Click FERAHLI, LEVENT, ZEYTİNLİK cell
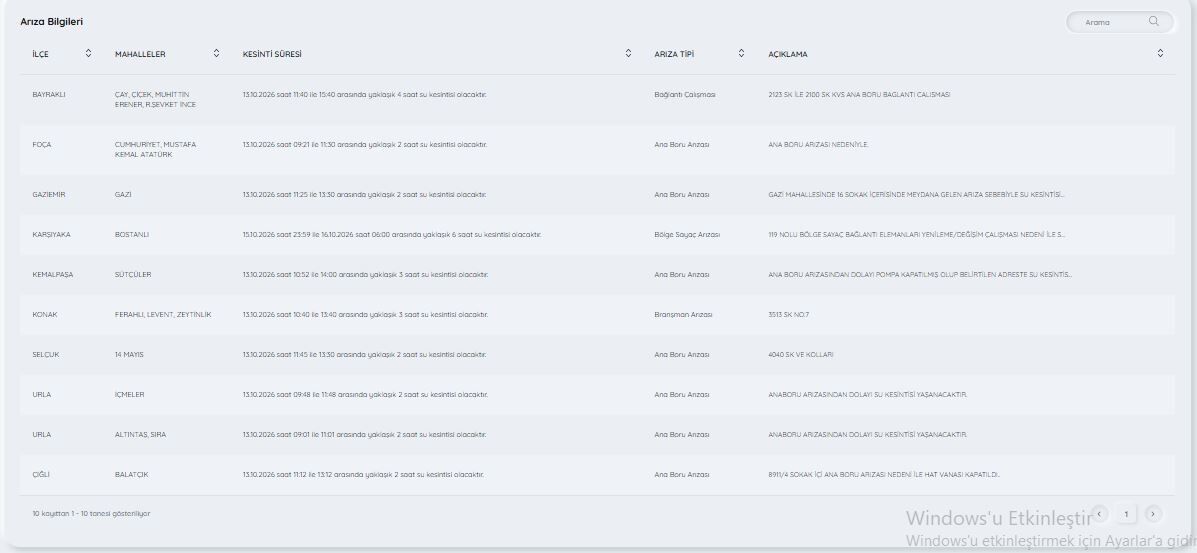The image size is (1197, 553). point(163,315)
